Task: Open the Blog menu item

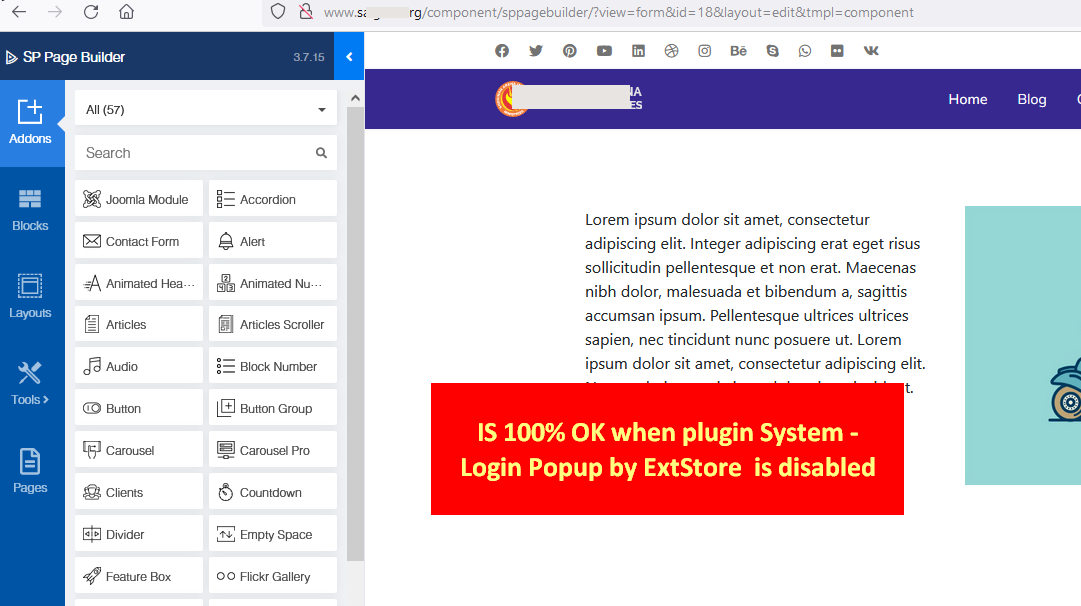Action: [1031, 99]
